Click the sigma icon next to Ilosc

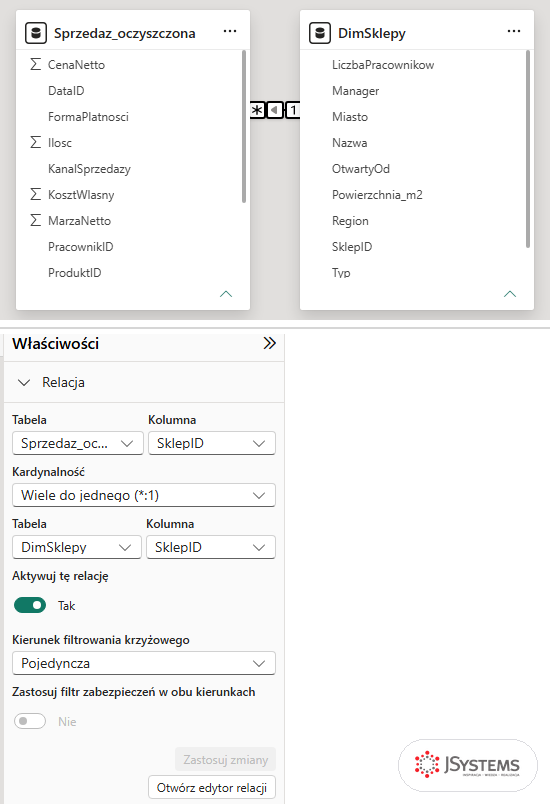[35, 142]
